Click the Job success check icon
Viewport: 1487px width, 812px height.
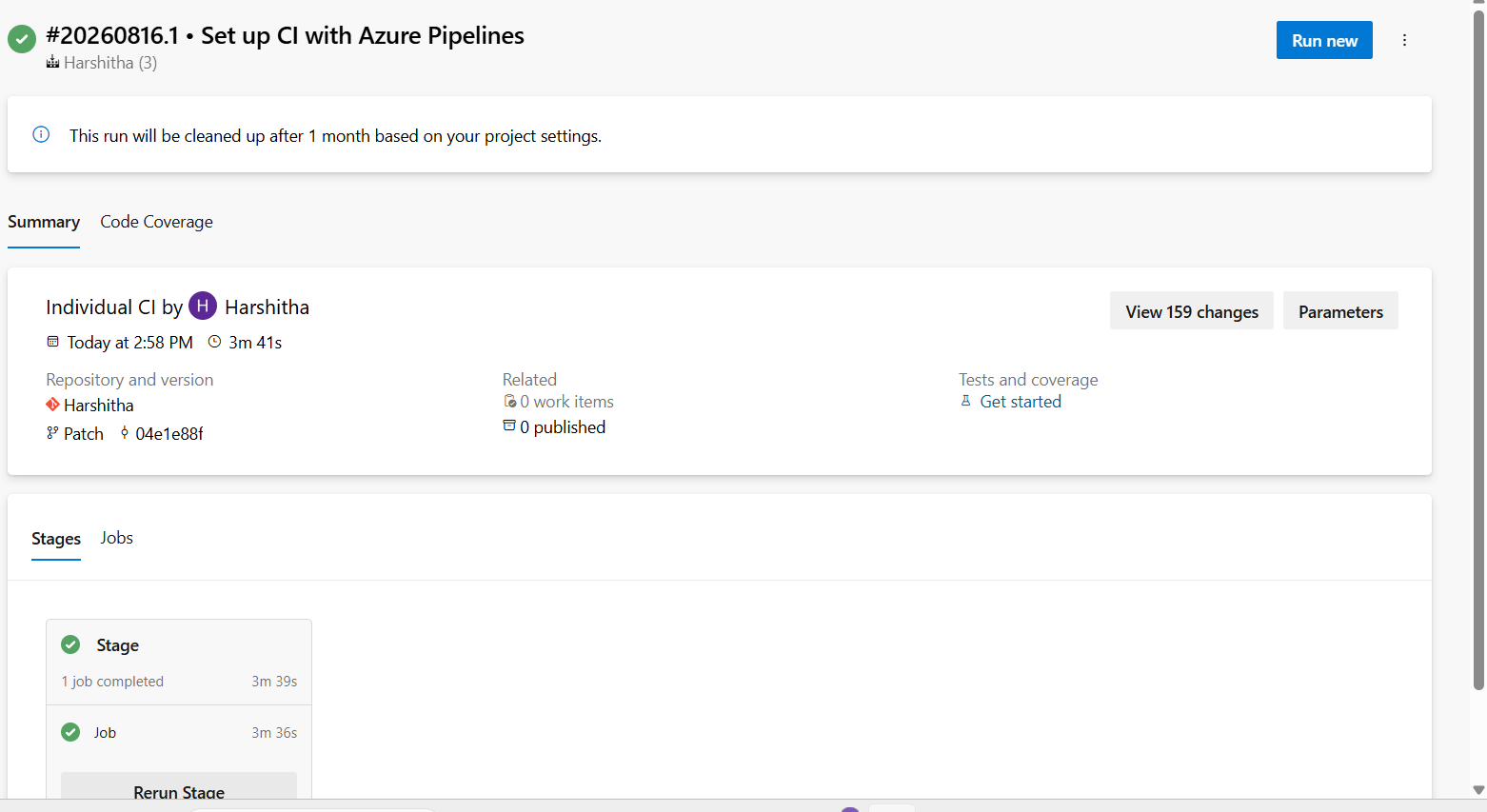coord(70,732)
